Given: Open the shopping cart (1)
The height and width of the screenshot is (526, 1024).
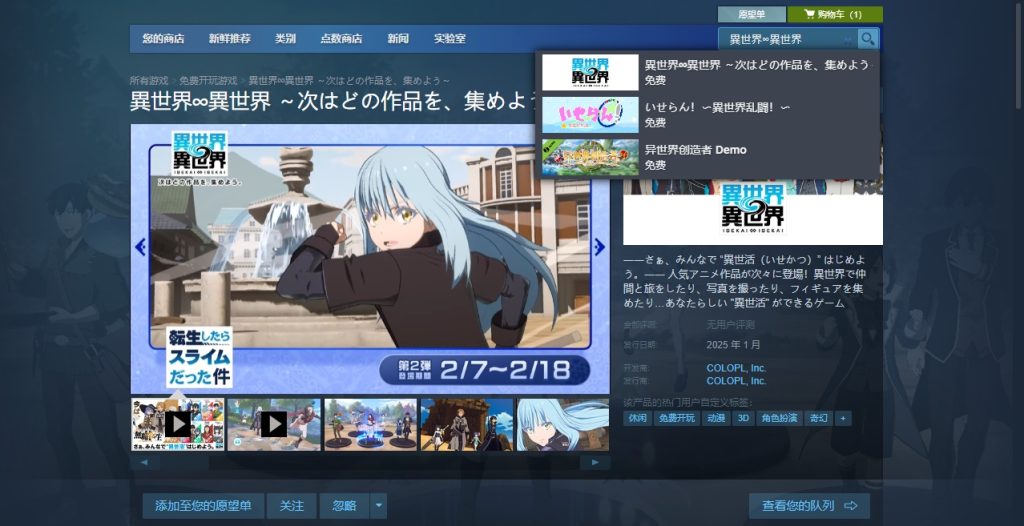Looking at the screenshot, I should pyautogui.click(x=835, y=14).
